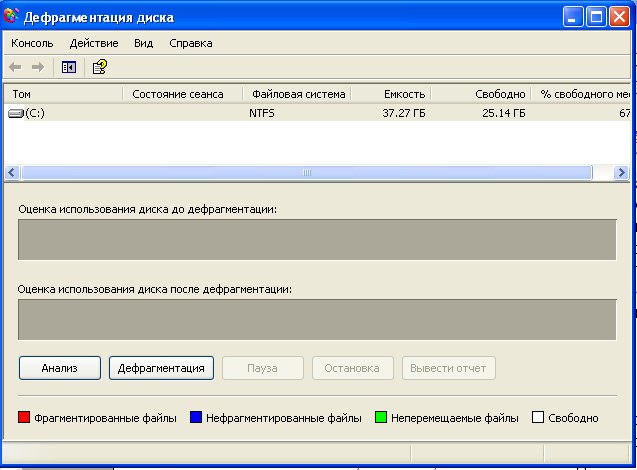Click the Фрагментированные файлы legend text
637x470 pixels.
pos(105,418)
